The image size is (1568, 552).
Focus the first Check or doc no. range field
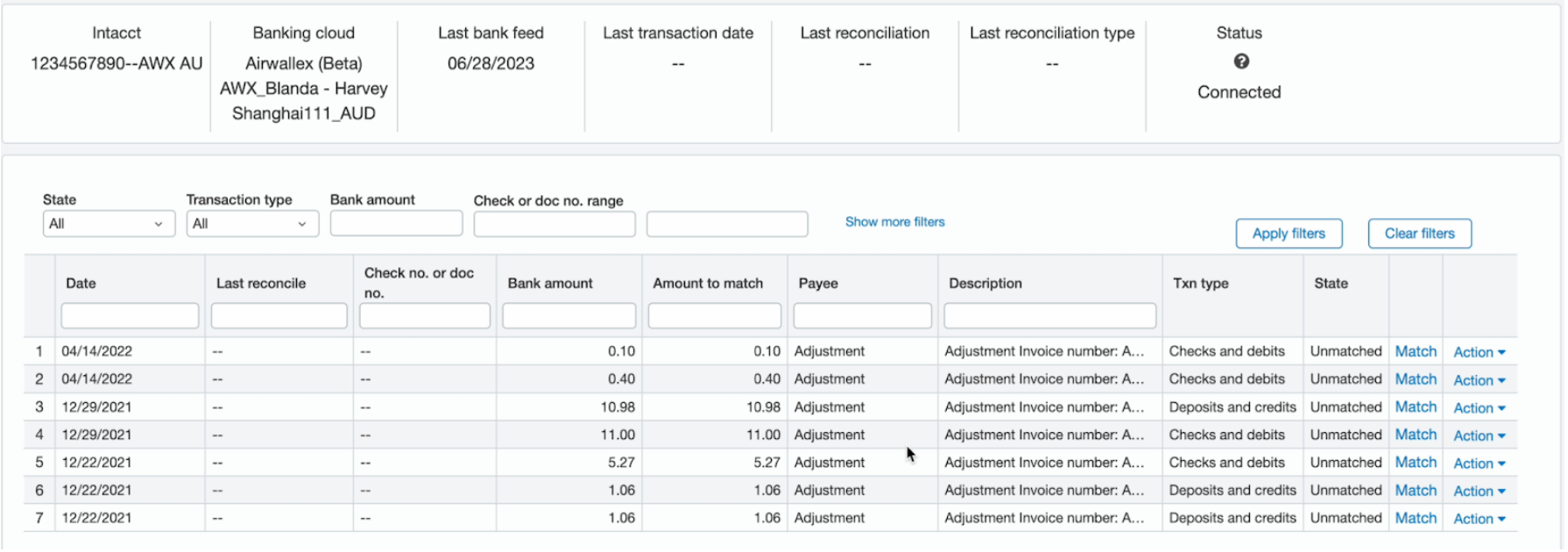click(x=554, y=224)
